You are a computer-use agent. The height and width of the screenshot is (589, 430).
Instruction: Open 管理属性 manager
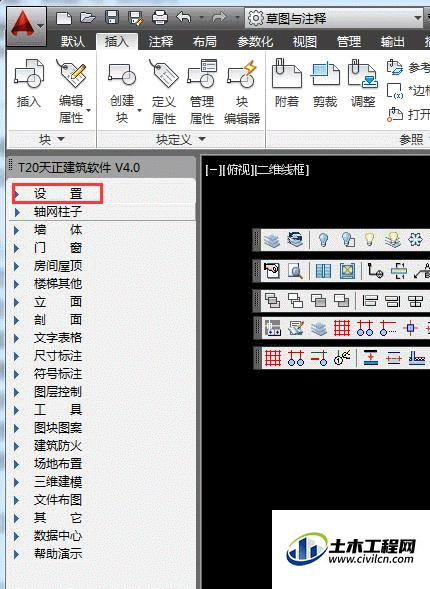(x=202, y=92)
